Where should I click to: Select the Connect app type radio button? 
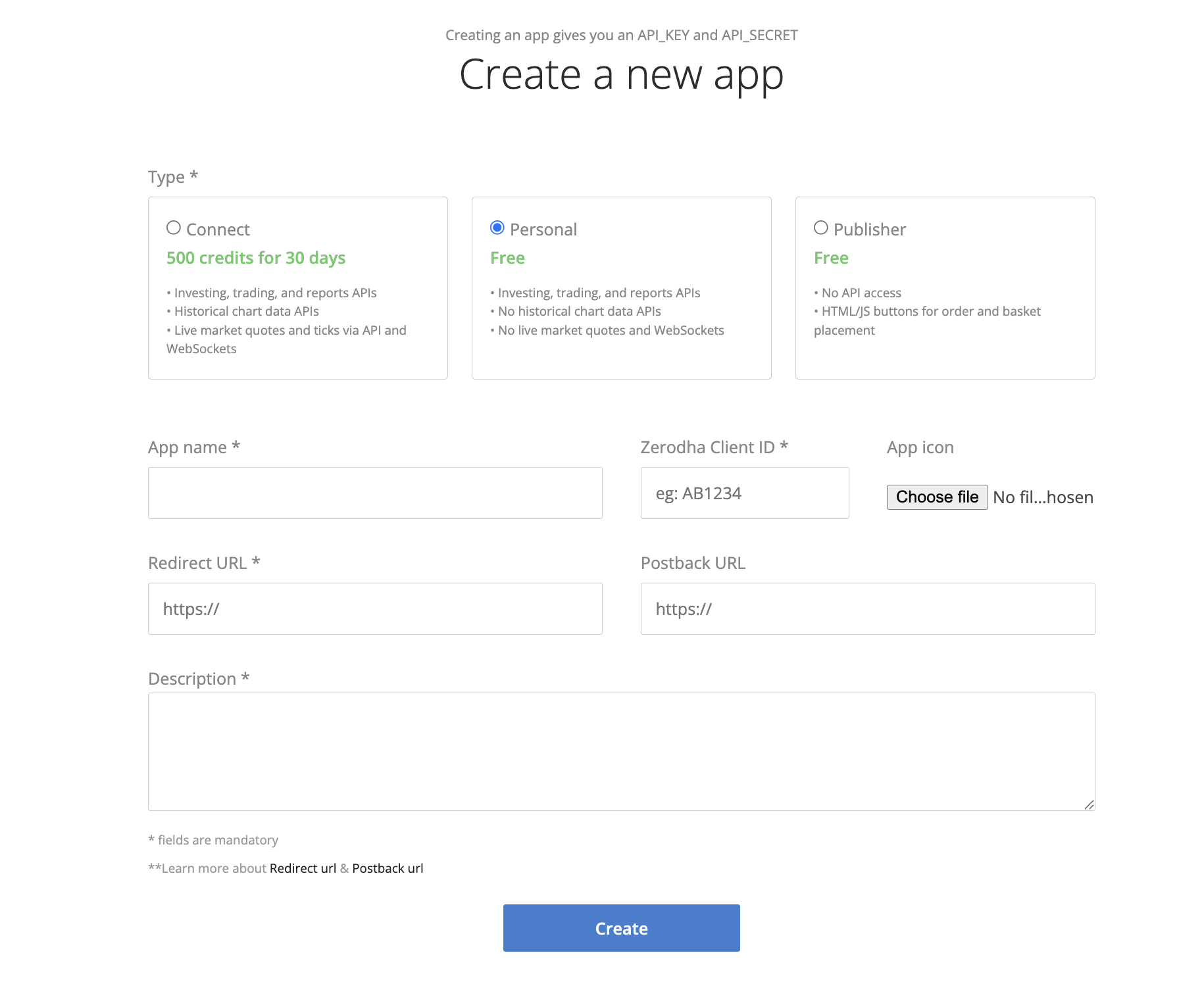[174, 228]
